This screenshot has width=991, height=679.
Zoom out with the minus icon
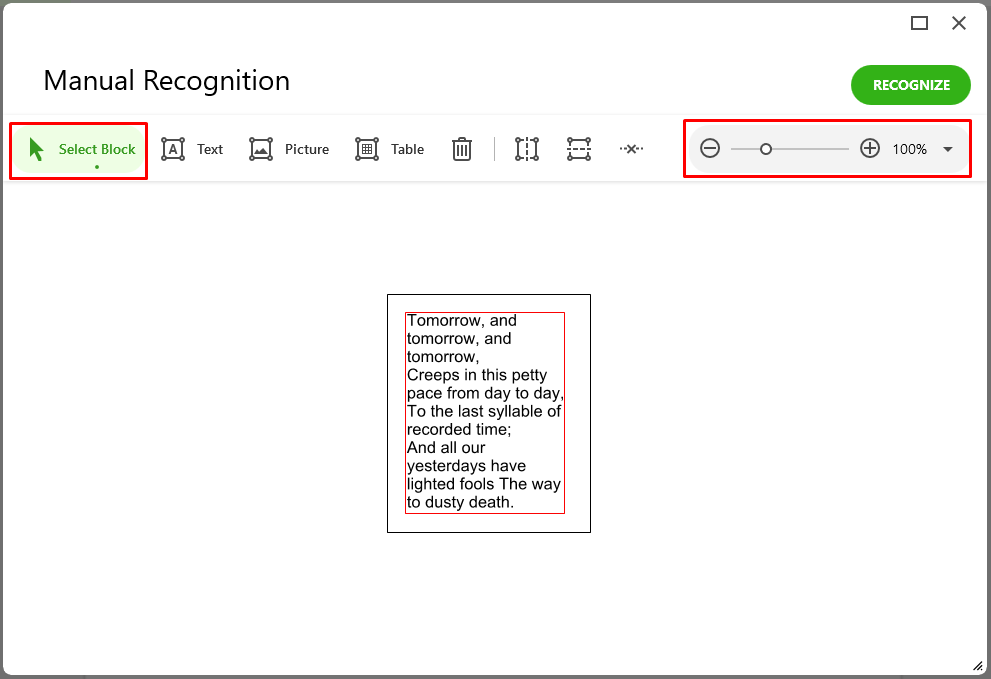710,149
